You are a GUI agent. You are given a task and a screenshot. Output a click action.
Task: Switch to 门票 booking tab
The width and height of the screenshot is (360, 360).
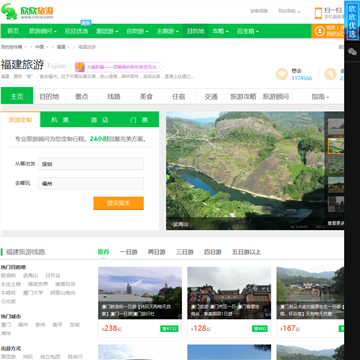point(139,120)
